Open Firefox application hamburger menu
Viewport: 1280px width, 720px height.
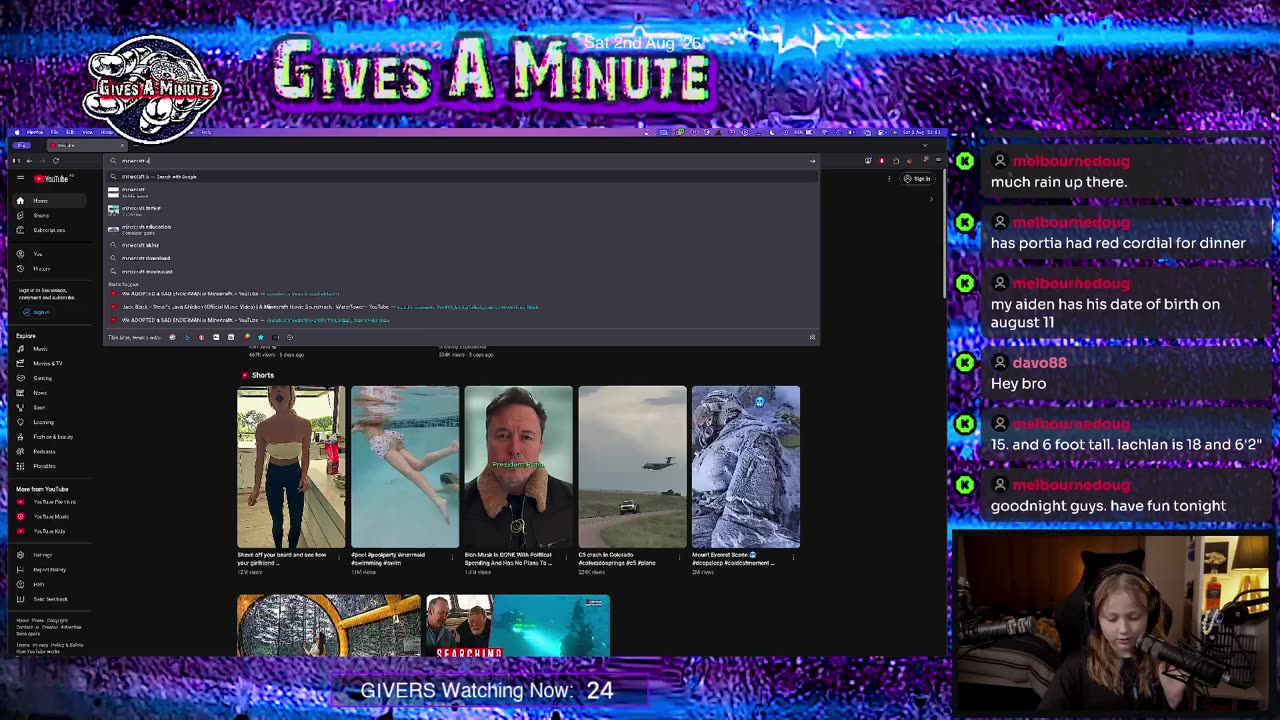pos(938,161)
